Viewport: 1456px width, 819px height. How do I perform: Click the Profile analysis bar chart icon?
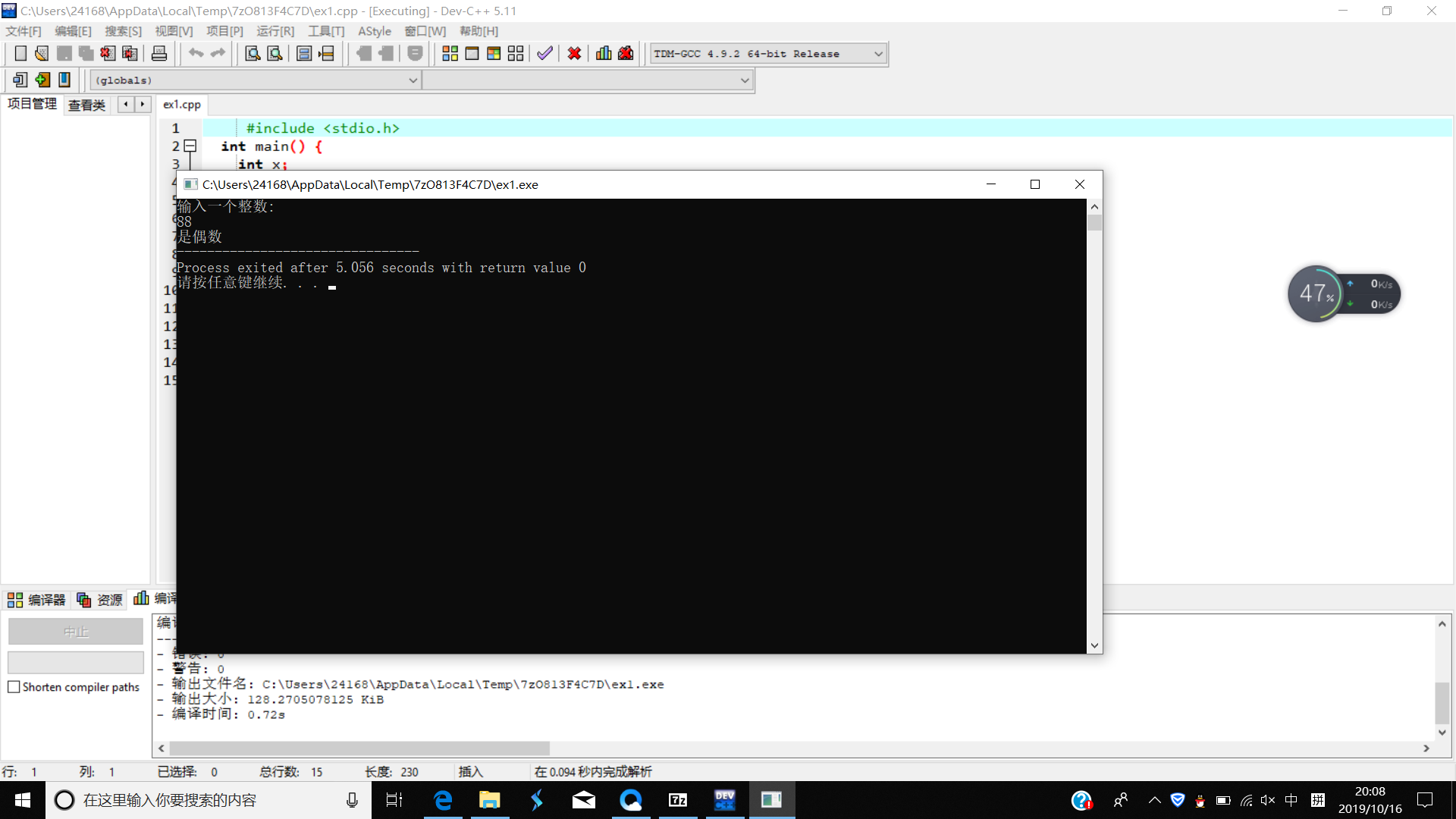click(604, 54)
